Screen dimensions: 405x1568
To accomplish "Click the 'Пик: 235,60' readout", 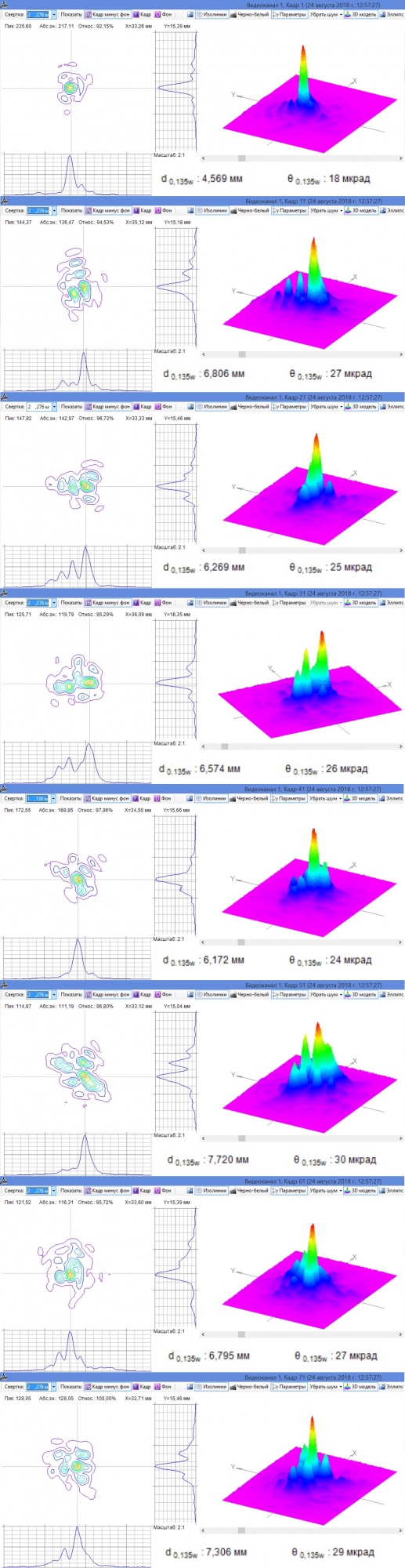I will [x=18, y=26].
